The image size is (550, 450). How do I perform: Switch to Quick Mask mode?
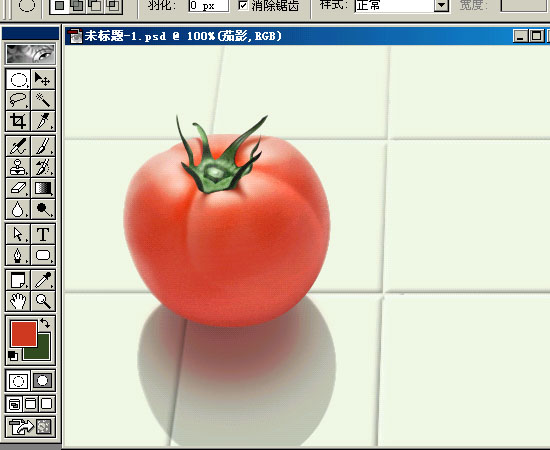(43, 381)
